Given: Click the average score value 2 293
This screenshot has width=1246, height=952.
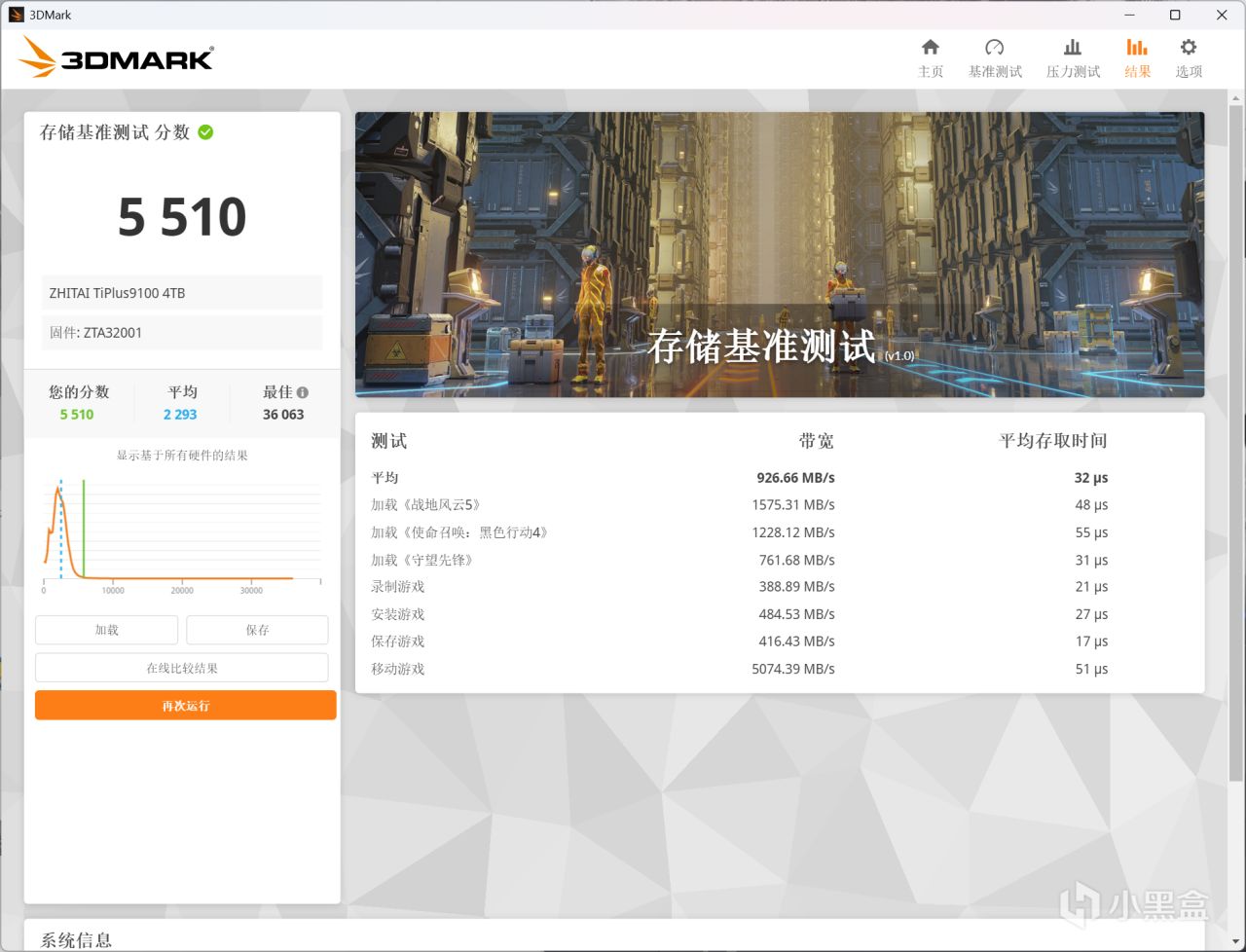Looking at the screenshot, I should tap(180, 414).
